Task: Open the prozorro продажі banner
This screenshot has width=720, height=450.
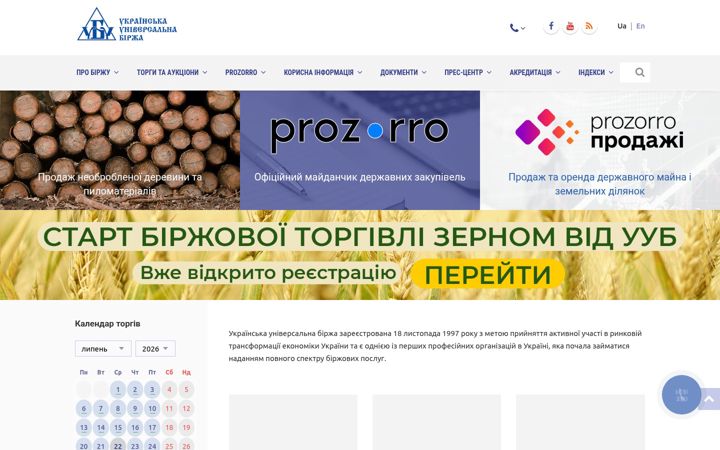Action: [x=600, y=150]
